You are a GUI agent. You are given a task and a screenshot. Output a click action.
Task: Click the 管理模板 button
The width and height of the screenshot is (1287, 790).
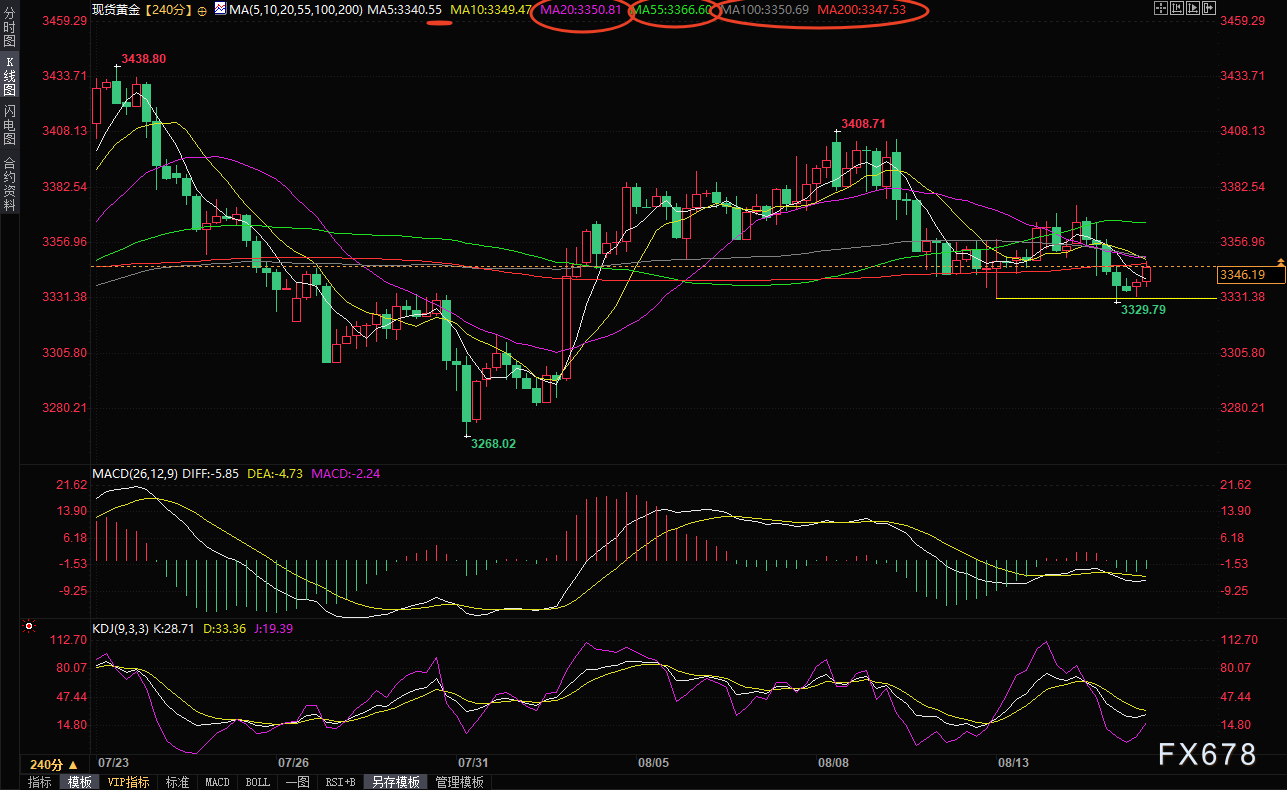click(x=459, y=782)
